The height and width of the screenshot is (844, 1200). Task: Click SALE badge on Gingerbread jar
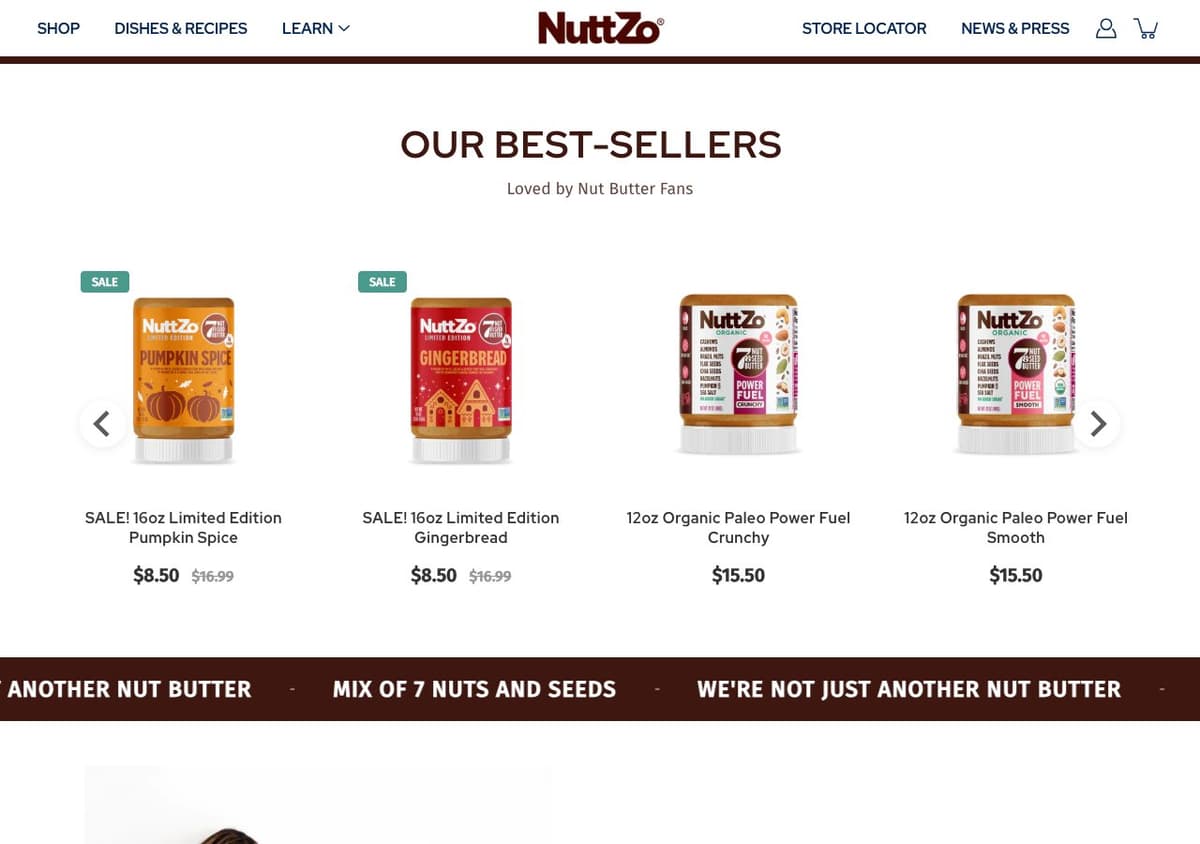pos(382,282)
